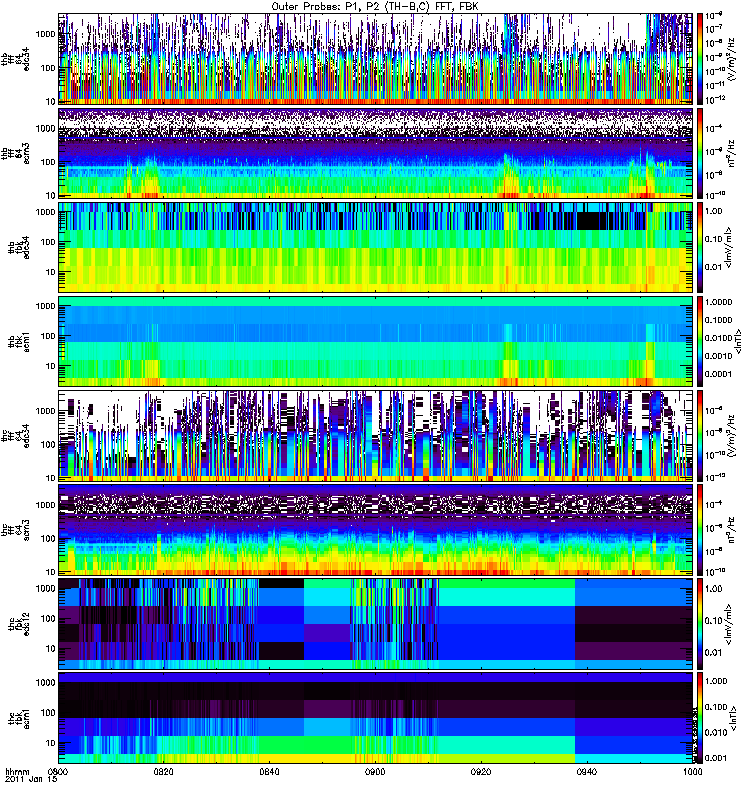Click the thb fff scm3 panel nT²/Hz colorbar
The width and height of the screenshot is (750, 800).
pyautogui.click(x=700, y=153)
